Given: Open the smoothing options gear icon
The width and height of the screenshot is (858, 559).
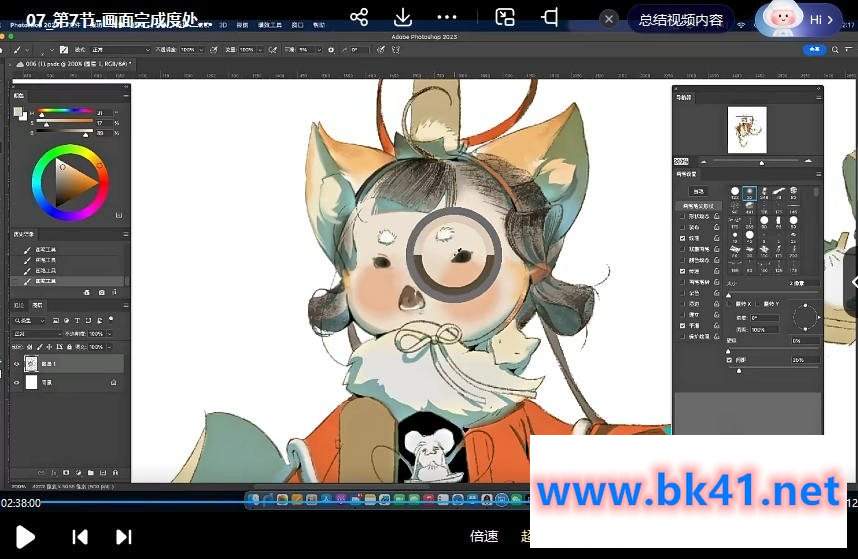Looking at the screenshot, I should click(331, 50).
